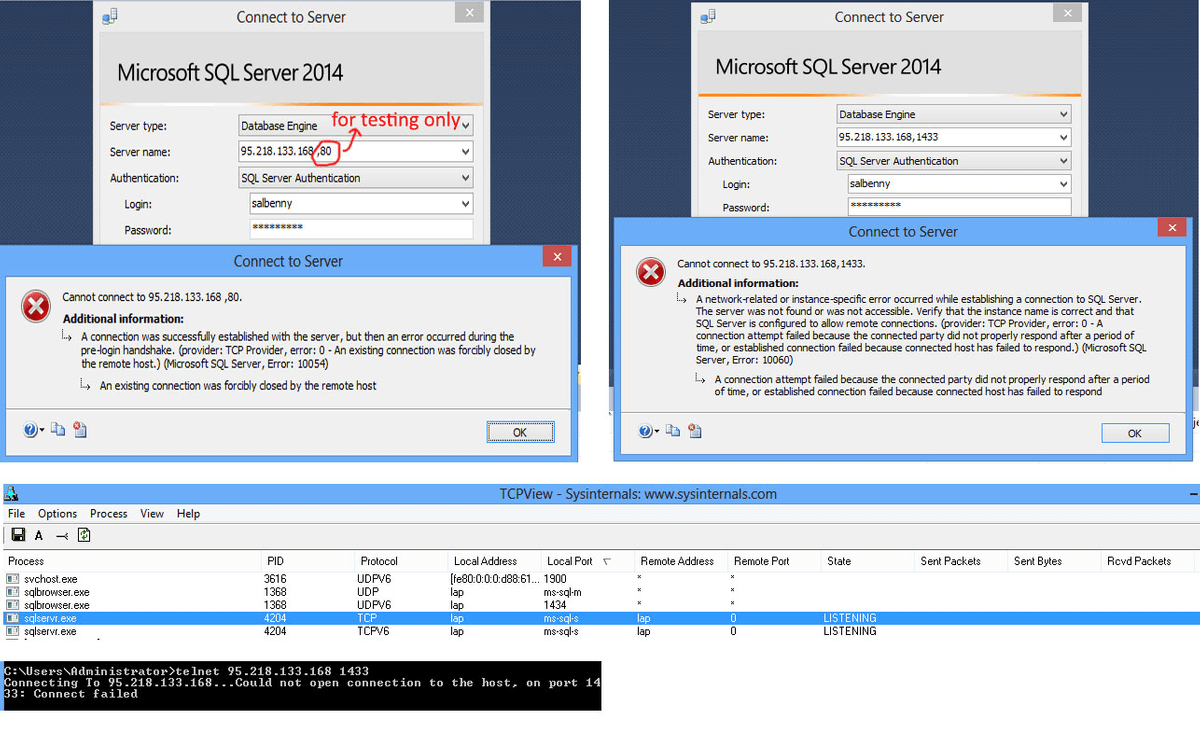Open the Options menu in TCPView
This screenshot has width=1200, height=731.
tap(57, 514)
